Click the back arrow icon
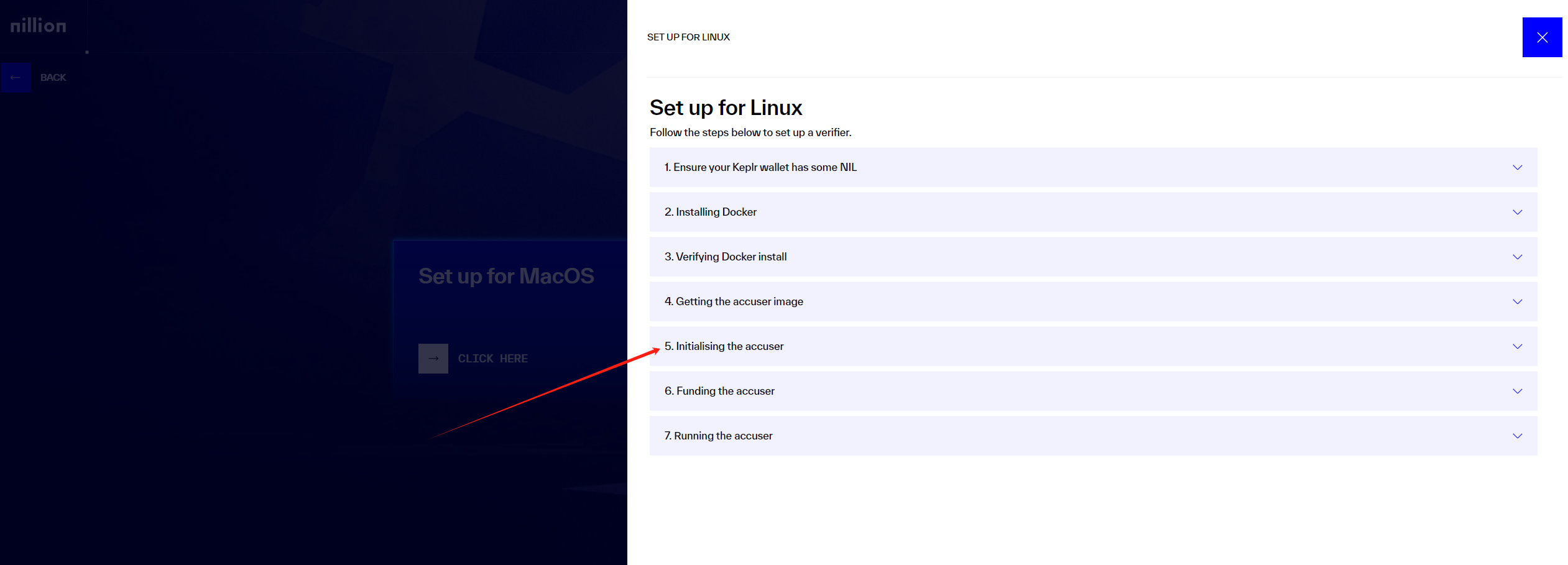Image resolution: width=1568 pixels, height=565 pixels. tap(16, 78)
